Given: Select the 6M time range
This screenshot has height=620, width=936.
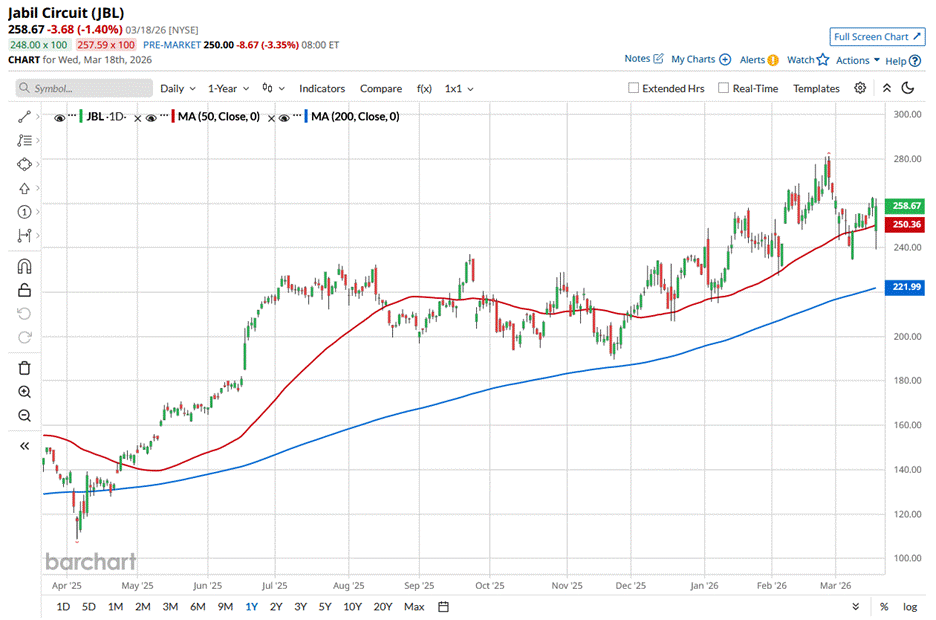Looking at the screenshot, I should [x=198, y=607].
